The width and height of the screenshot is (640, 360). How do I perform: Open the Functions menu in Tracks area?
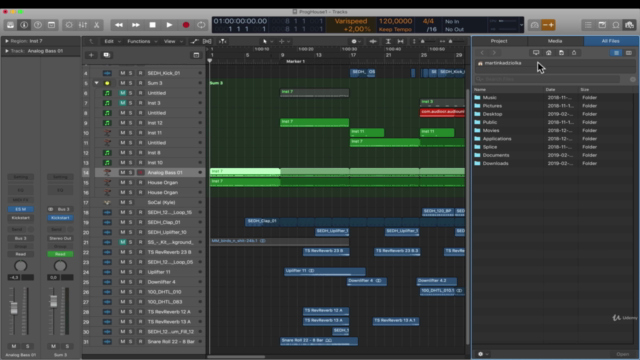142,41
